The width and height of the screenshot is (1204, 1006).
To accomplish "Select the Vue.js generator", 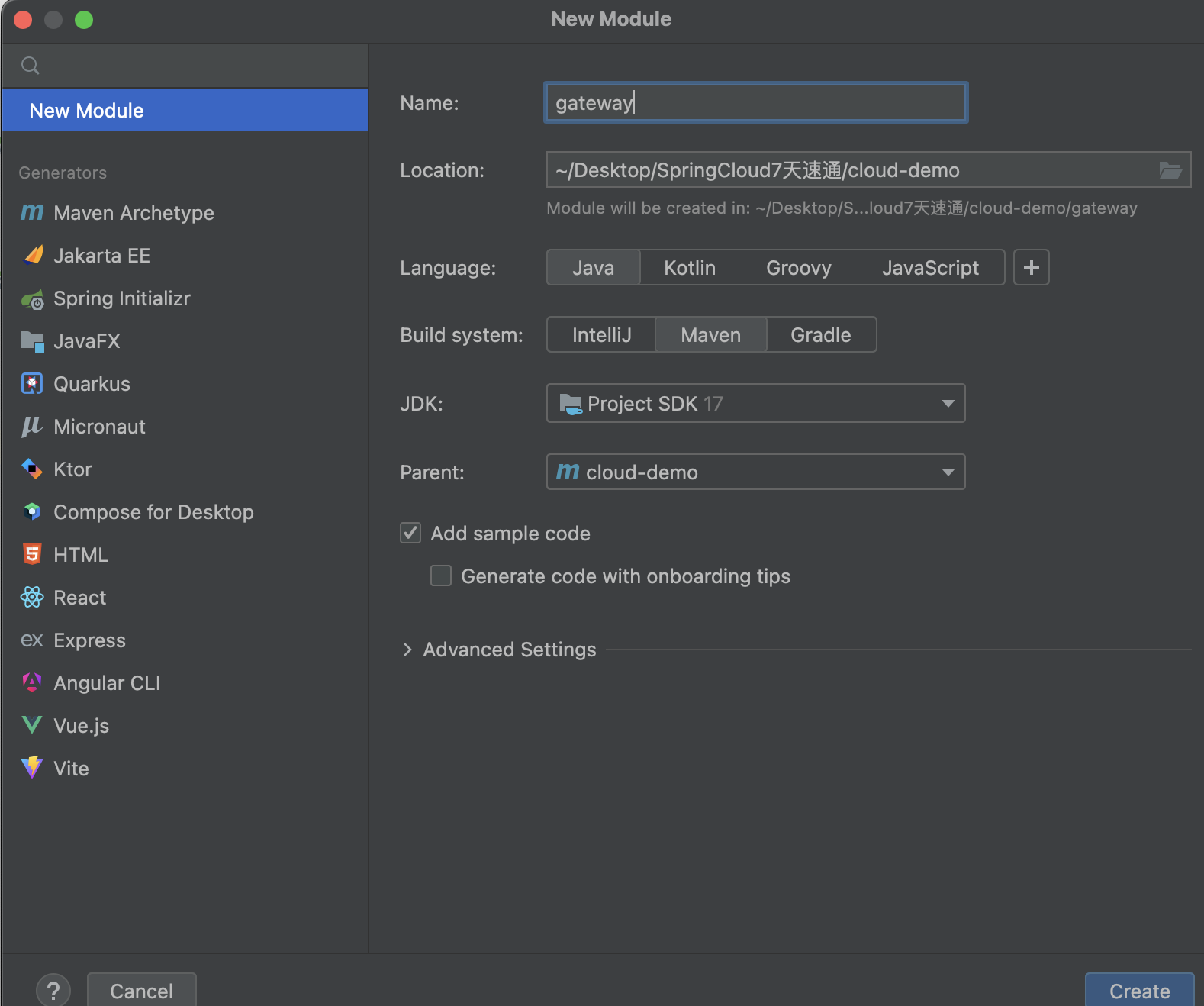I will pyautogui.click(x=185, y=726).
